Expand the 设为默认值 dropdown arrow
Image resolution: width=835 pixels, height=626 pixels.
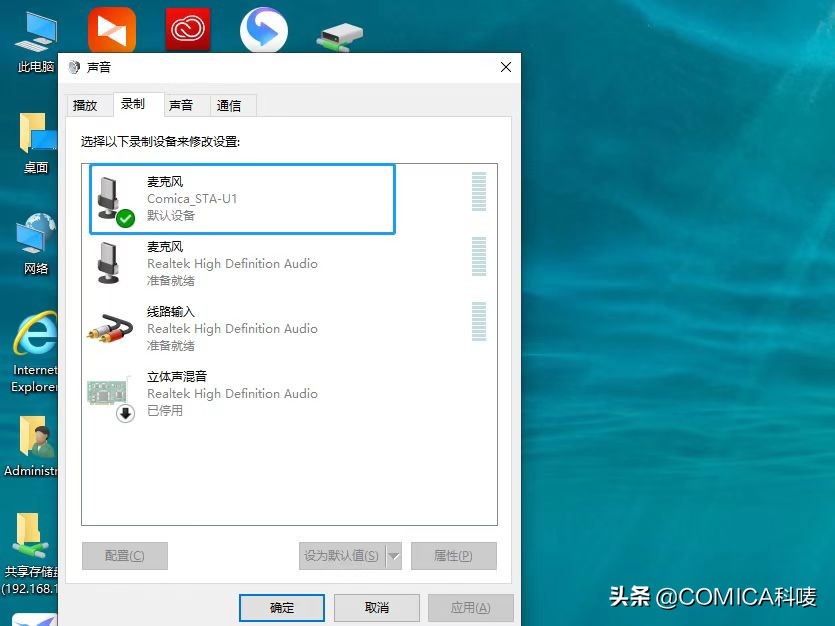click(393, 555)
